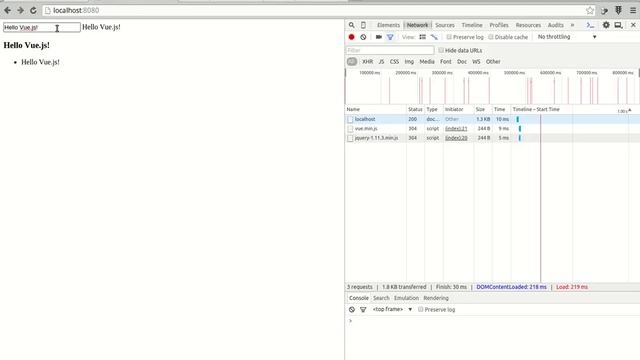
Task: Open the (index):21 initiator link
Action: 456,129
